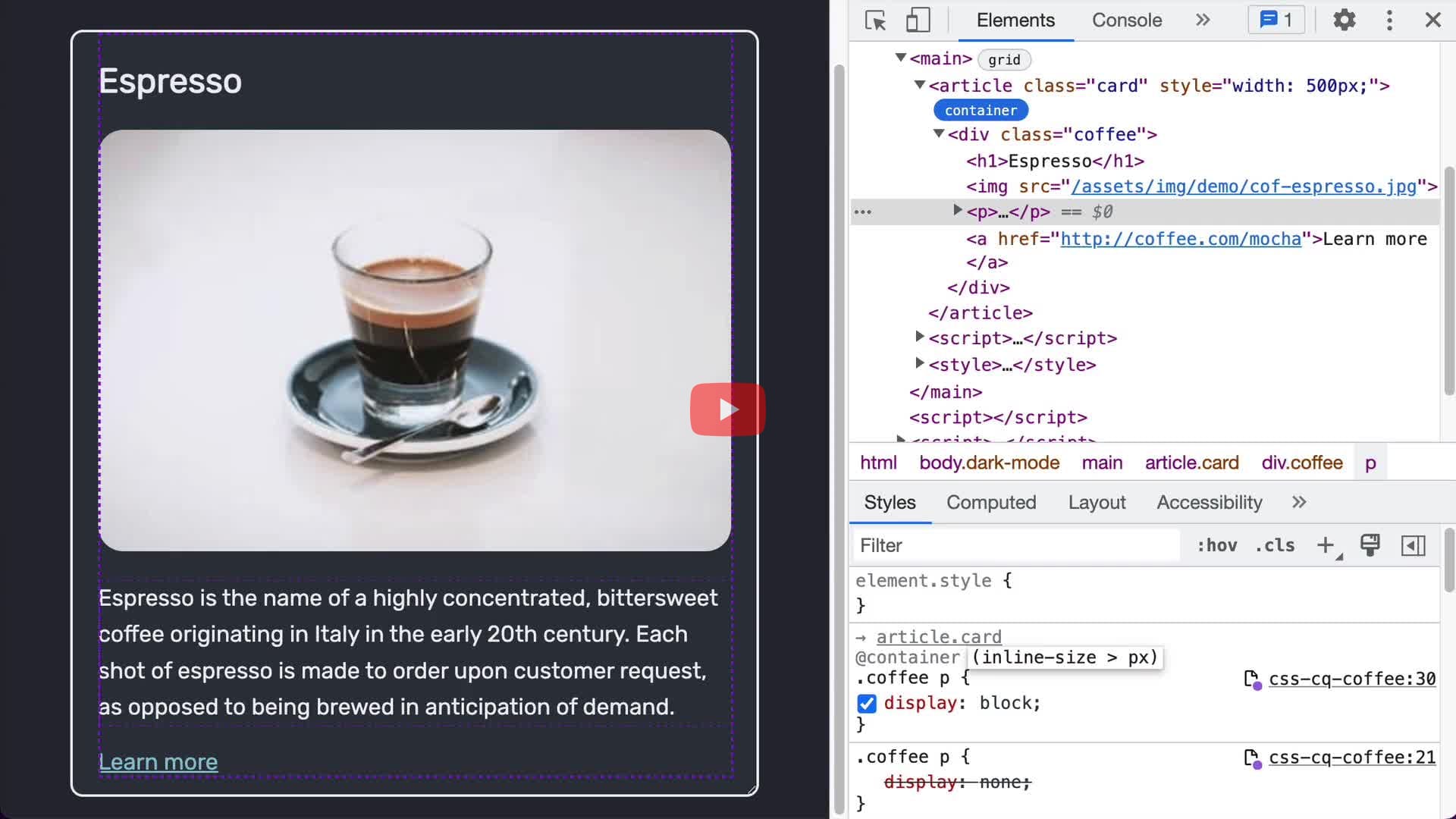Open the Layout pane tab

coord(1097,503)
